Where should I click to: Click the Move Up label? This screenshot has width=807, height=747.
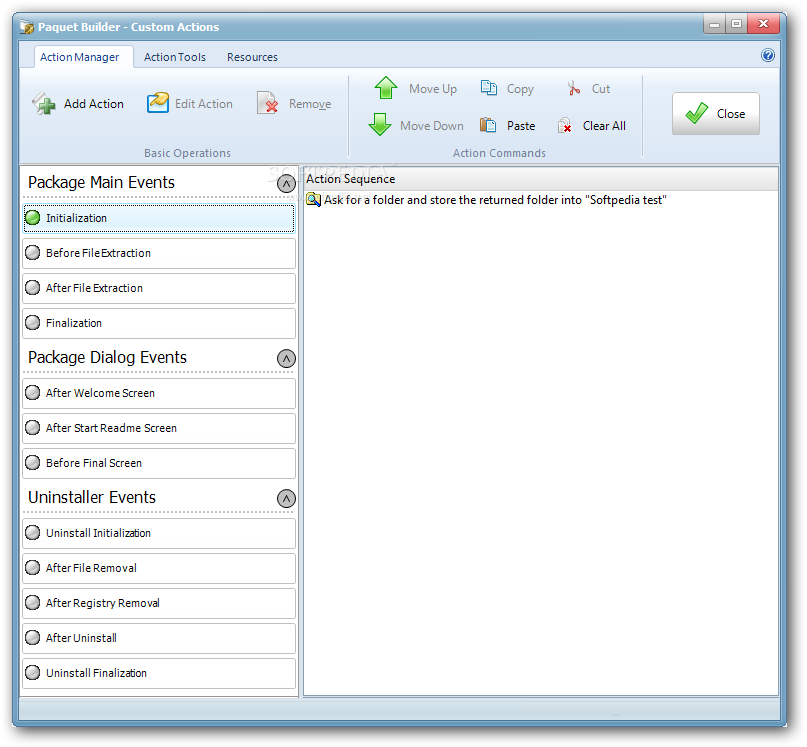tap(433, 89)
